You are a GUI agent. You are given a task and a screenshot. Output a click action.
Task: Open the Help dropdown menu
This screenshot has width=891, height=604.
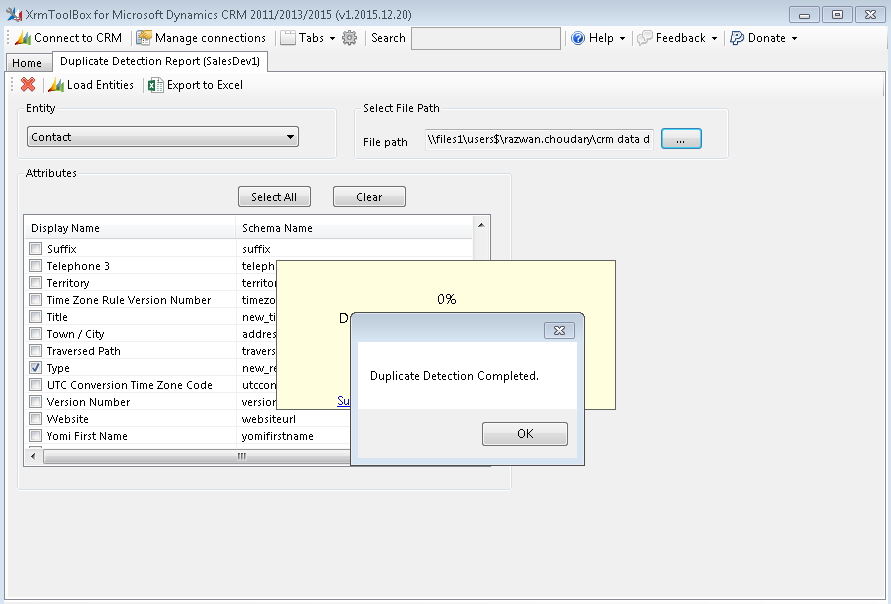(598, 38)
